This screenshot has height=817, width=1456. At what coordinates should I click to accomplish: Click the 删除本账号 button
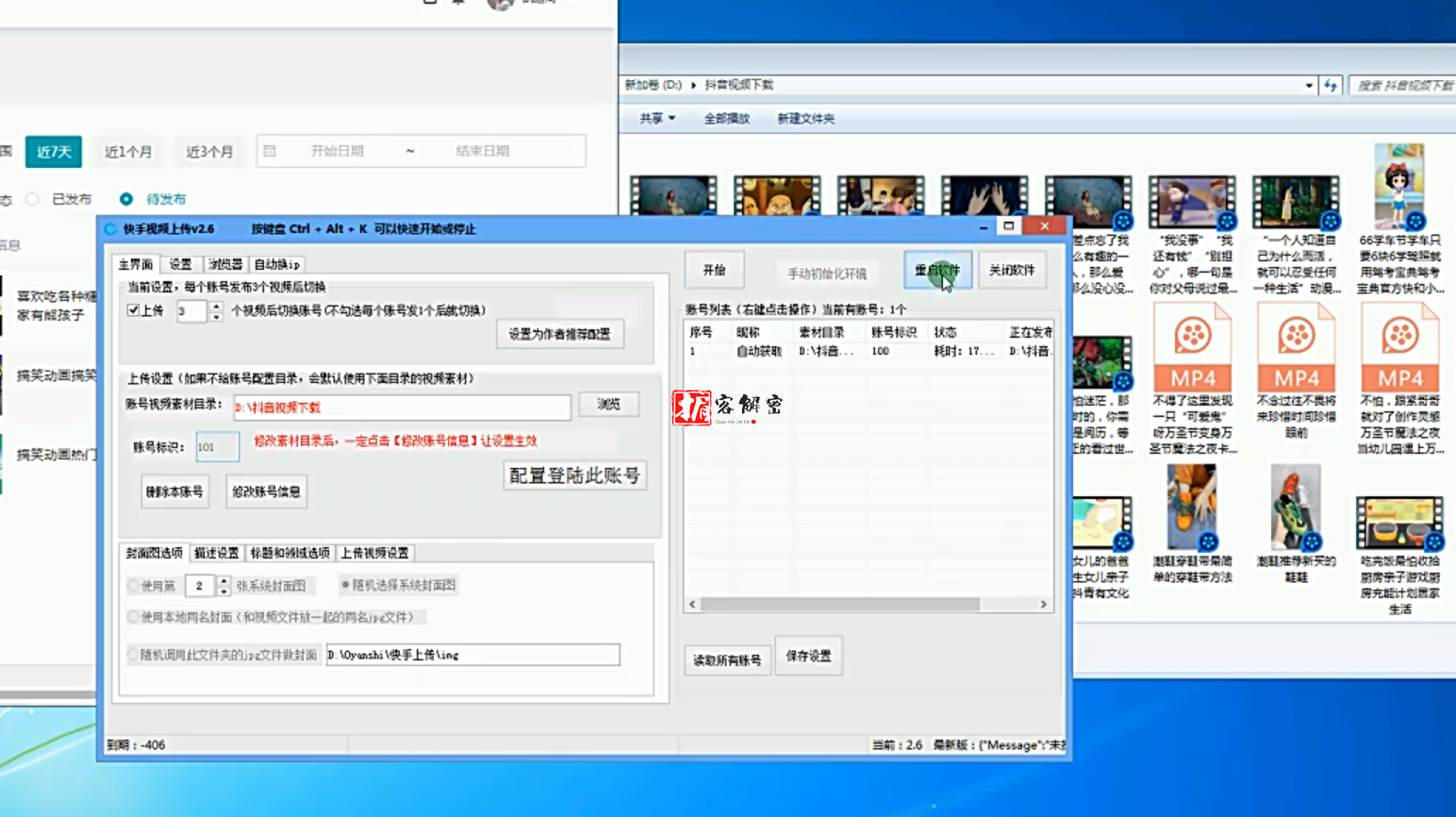point(174,492)
